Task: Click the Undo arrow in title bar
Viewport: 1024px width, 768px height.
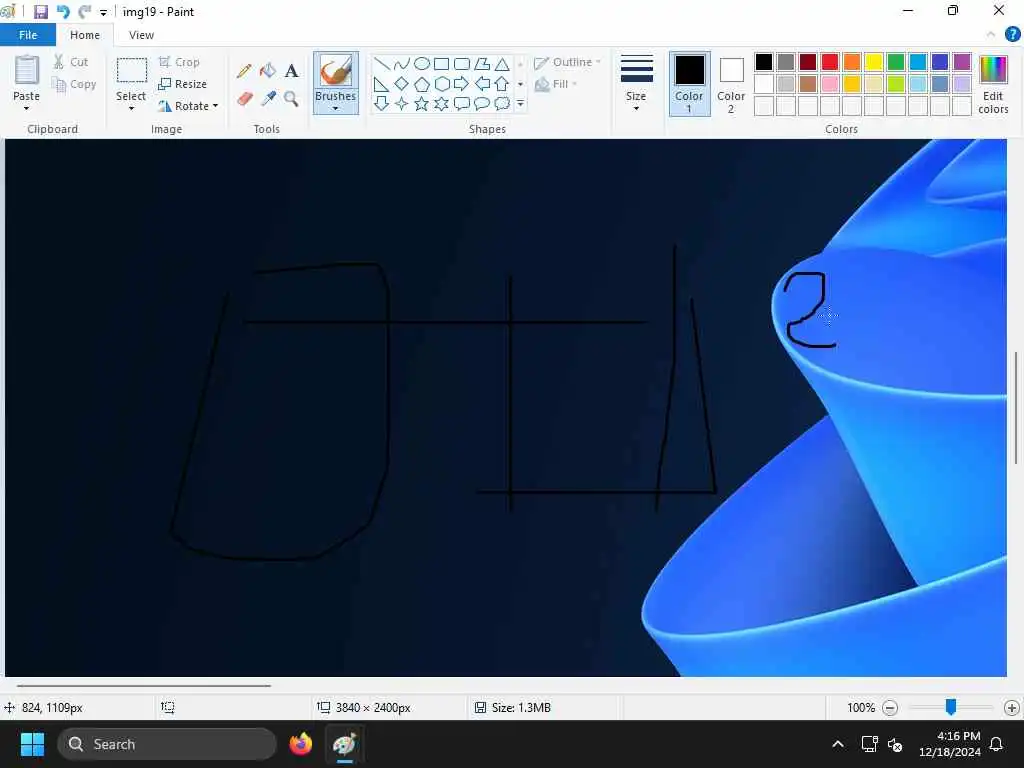Action: (63, 12)
